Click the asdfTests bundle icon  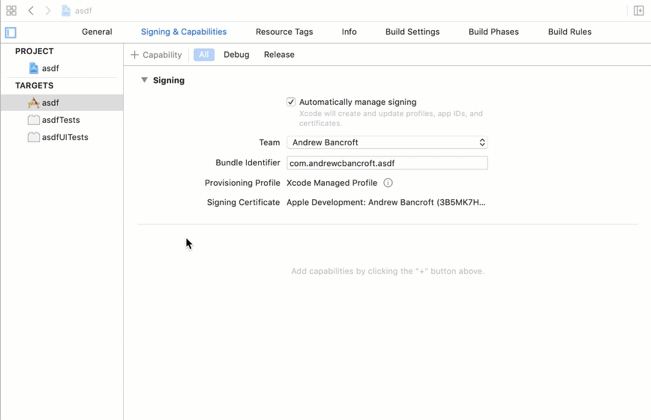point(34,120)
